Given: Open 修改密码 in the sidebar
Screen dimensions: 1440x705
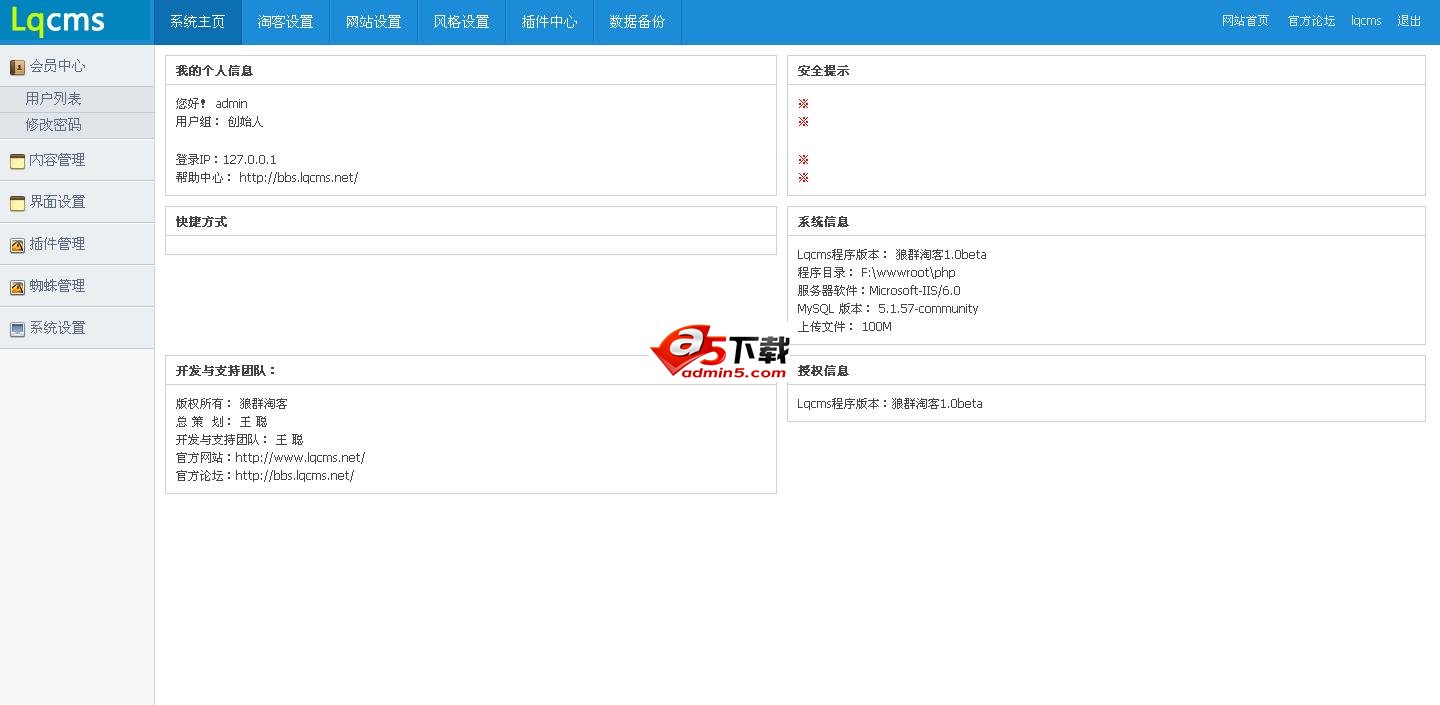Looking at the screenshot, I should click(x=77, y=125).
